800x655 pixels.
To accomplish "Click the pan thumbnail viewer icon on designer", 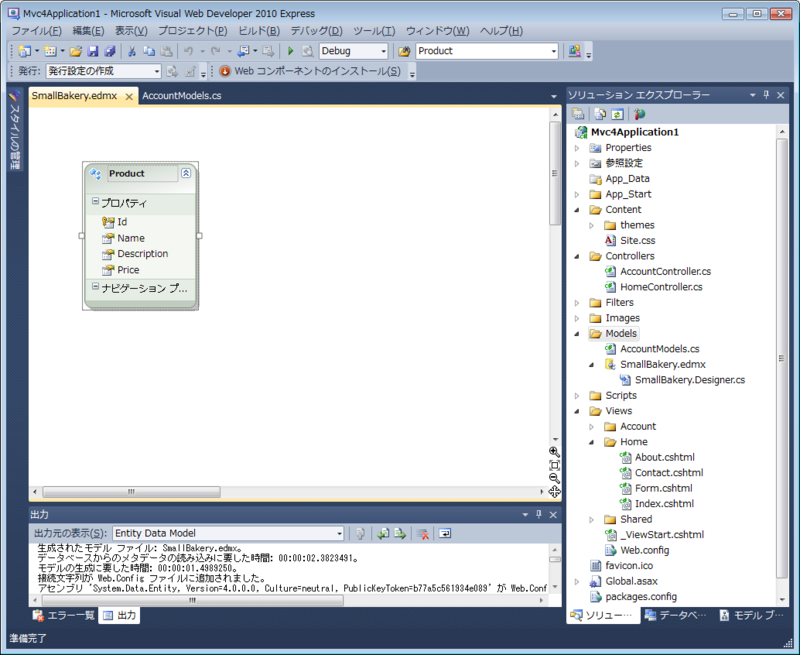I will [x=554, y=492].
